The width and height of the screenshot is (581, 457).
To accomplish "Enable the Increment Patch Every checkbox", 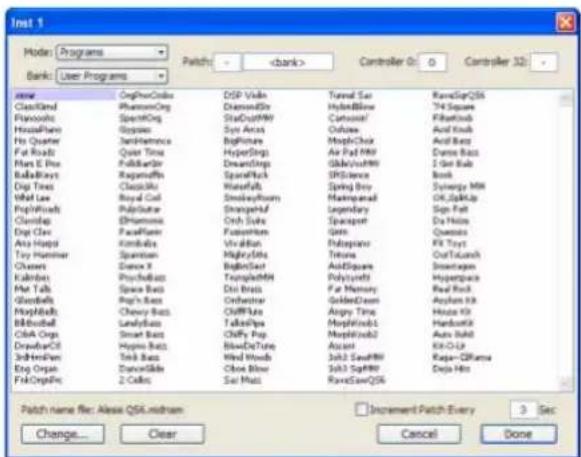I will [361, 410].
